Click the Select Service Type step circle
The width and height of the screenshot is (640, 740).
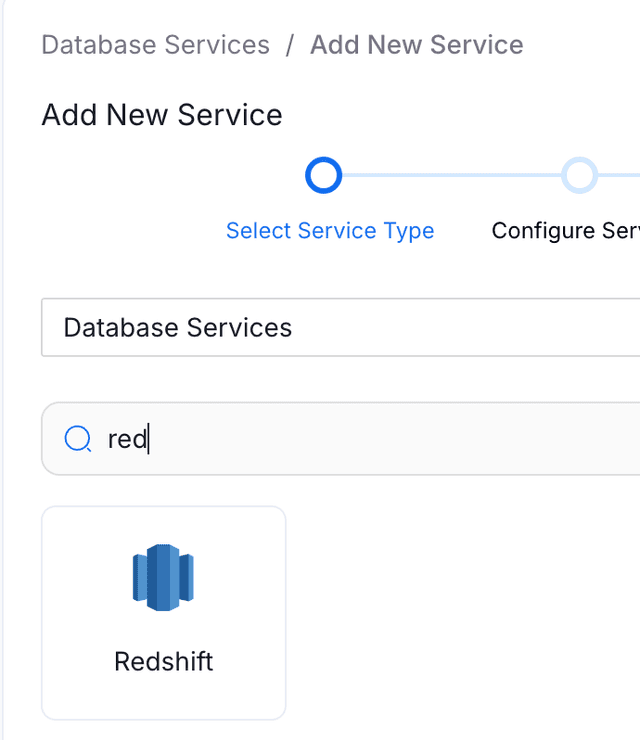[323, 175]
